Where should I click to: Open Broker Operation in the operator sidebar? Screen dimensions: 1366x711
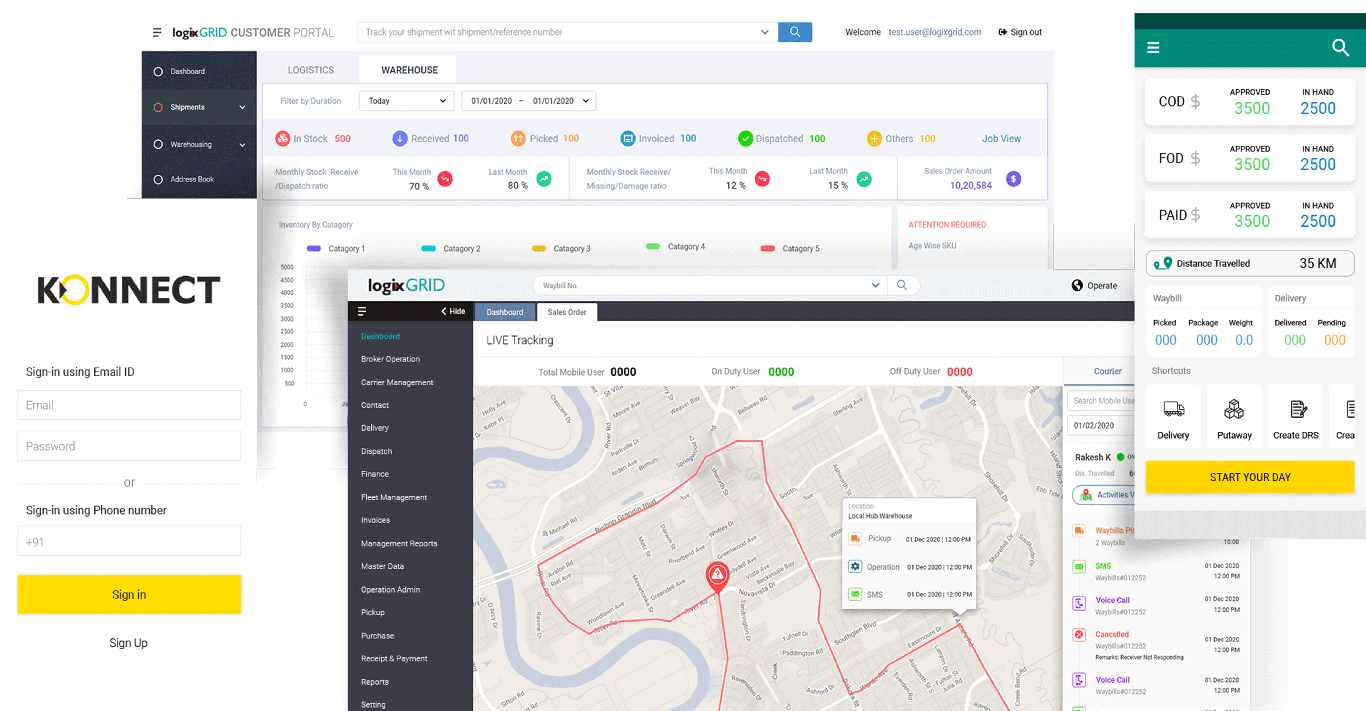390,359
